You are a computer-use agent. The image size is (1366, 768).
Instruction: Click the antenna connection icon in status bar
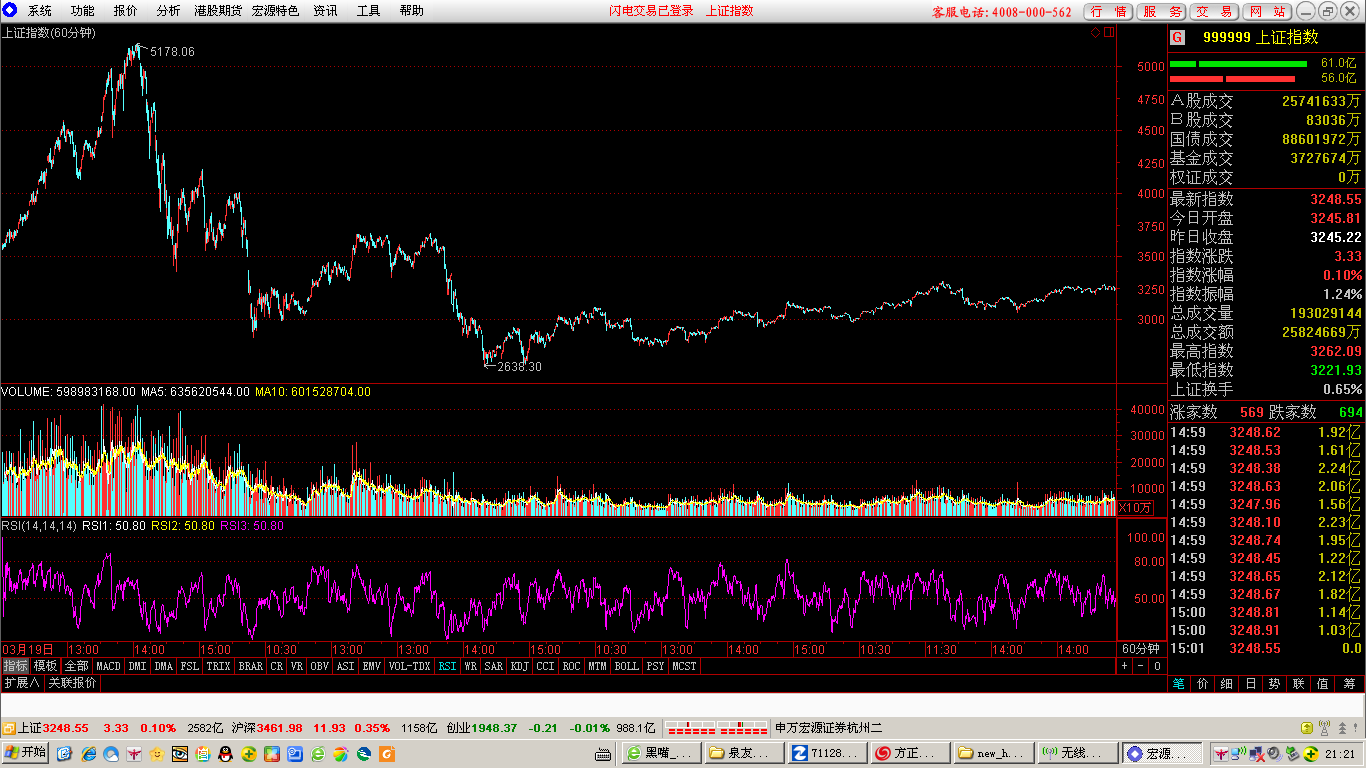(x=1324, y=728)
